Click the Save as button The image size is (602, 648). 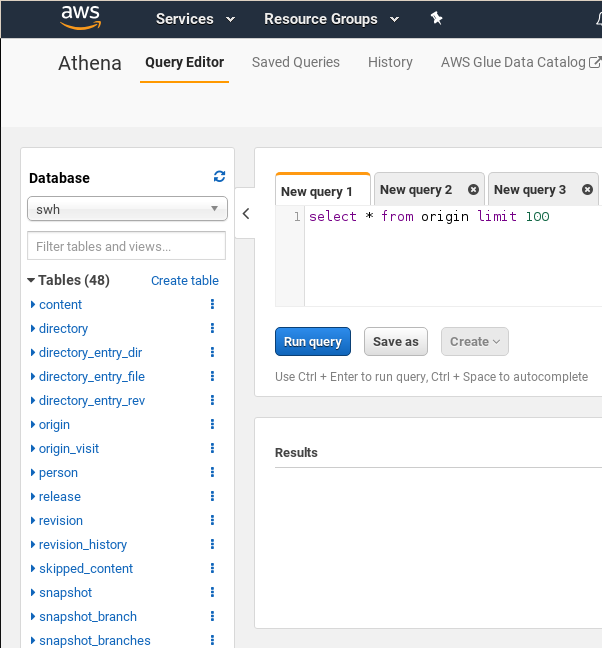pyautogui.click(x=395, y=342)
